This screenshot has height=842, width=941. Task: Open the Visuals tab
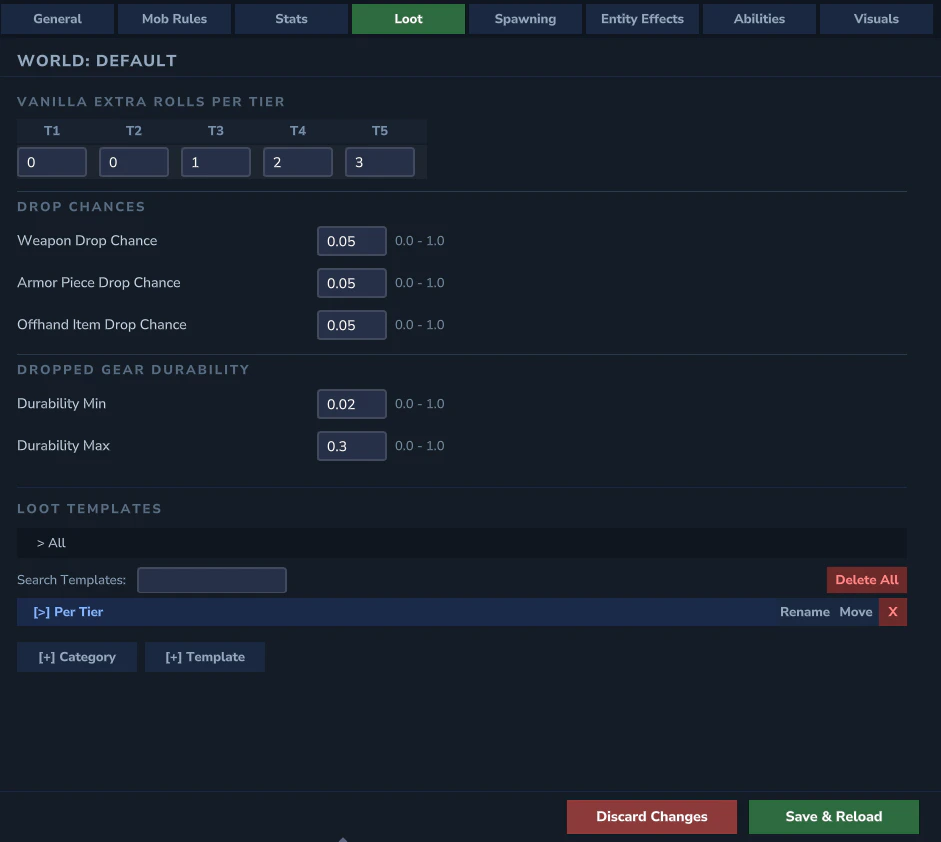876,19
